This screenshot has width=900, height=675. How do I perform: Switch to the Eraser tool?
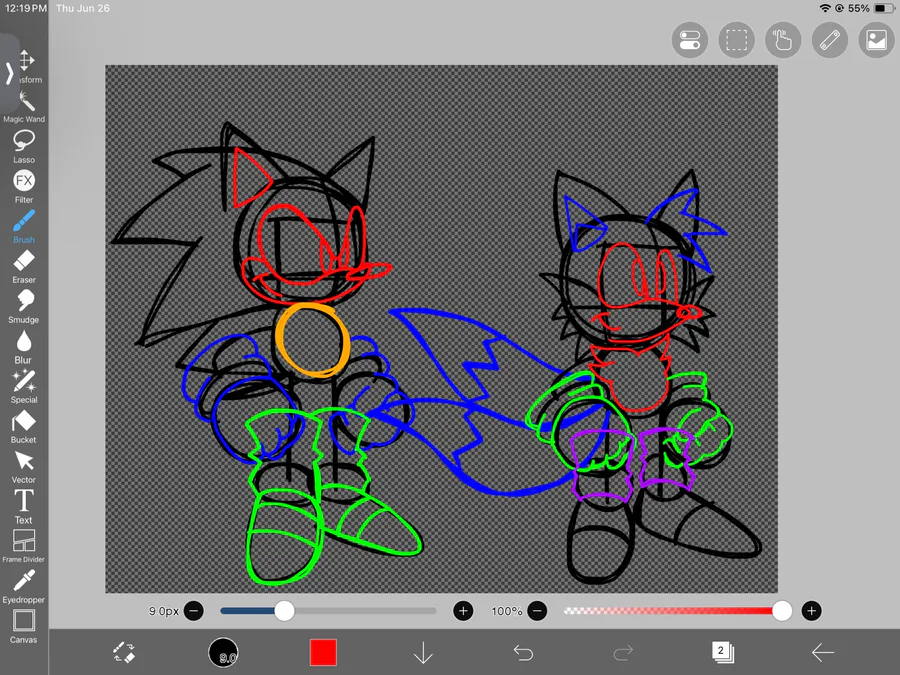coord(24,267)
